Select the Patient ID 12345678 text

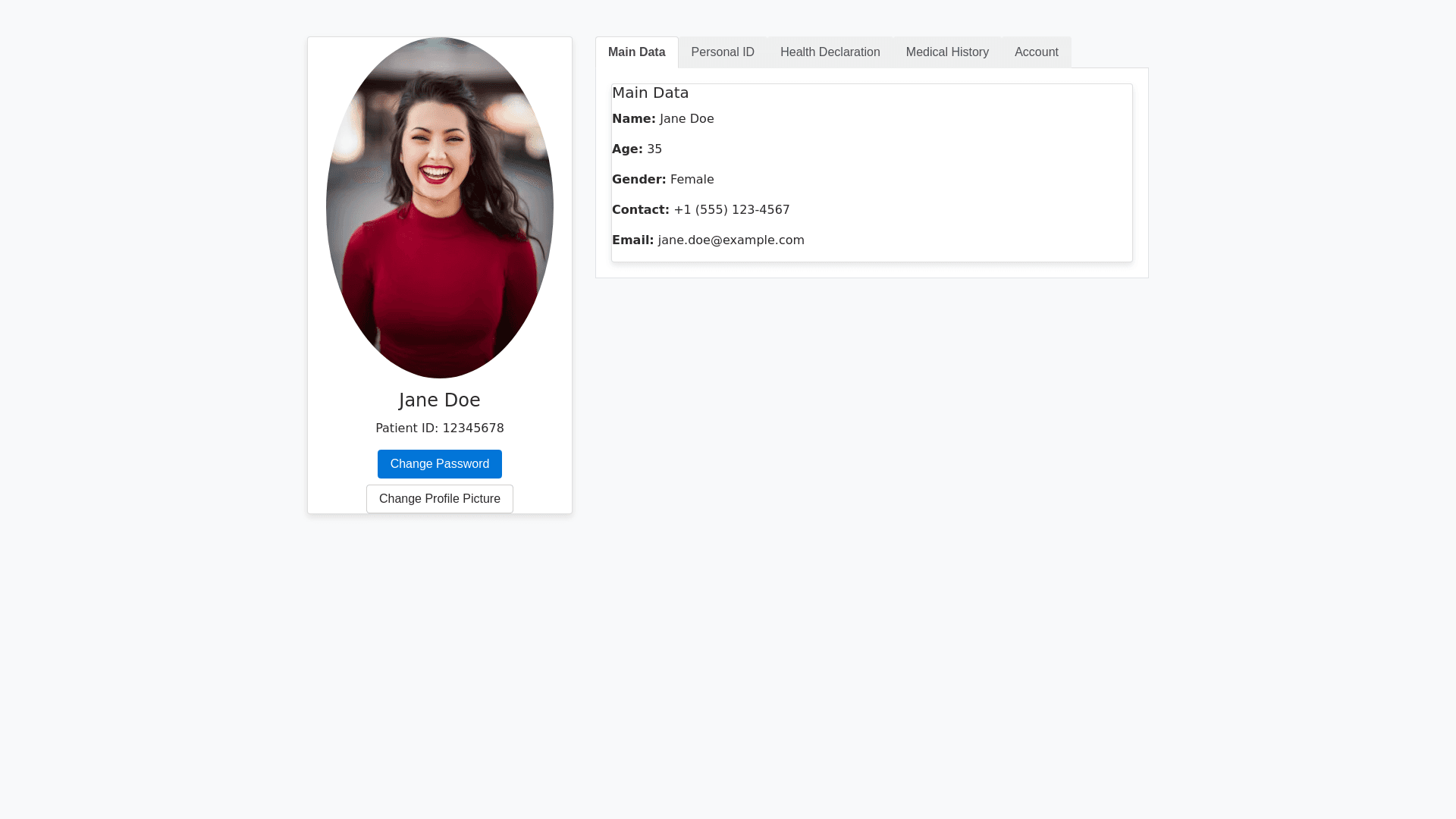[x=439, y=428]
